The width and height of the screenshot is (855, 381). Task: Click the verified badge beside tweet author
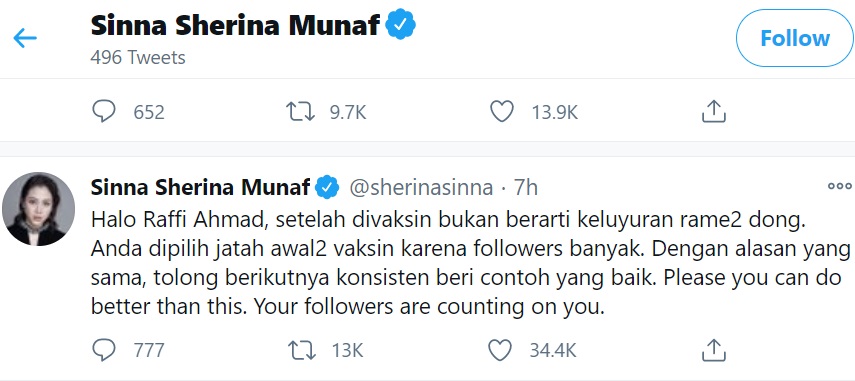click(327, 188)
